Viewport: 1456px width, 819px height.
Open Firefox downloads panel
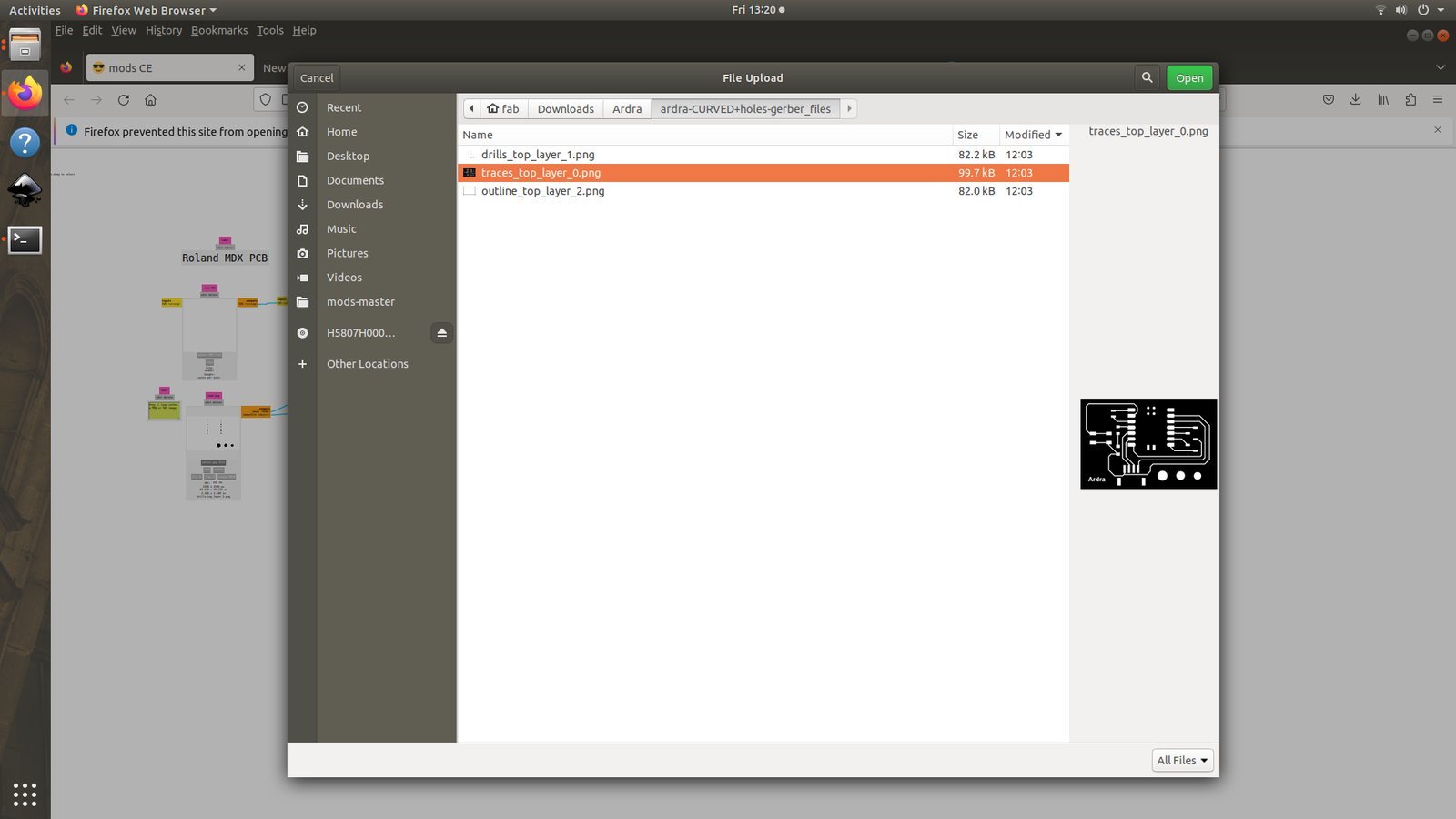tap(1356, 100)
